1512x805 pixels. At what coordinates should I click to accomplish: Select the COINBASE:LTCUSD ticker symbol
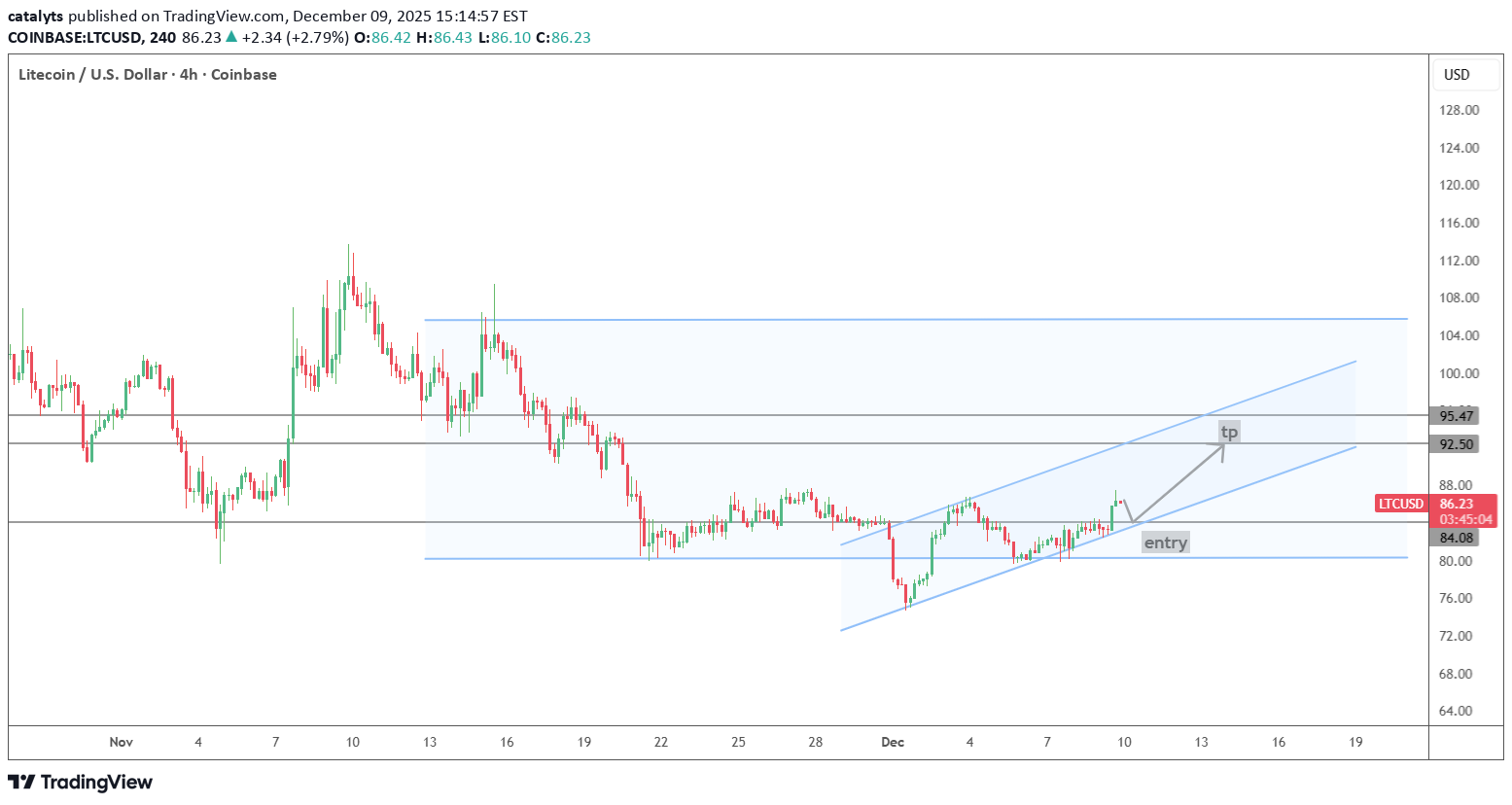[x=76, y=37]
